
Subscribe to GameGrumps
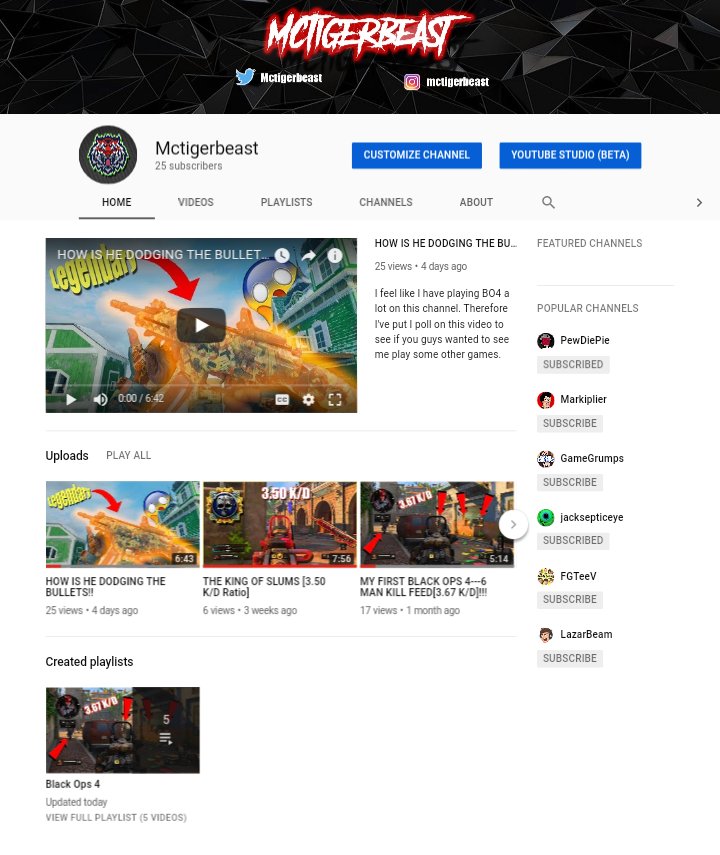[x=569, y=482]
